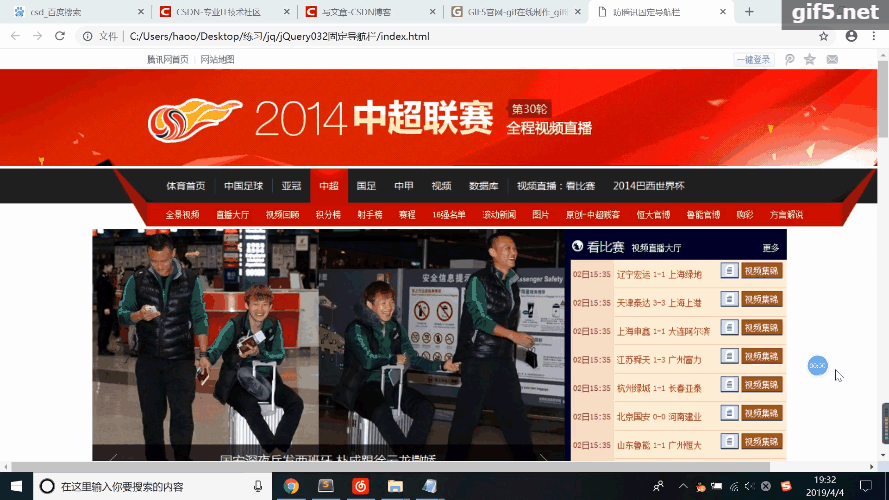889x500 pixels.
Task: Click 视频集锦 for 江苏舜天 vs 广州富力
Action: coord(761,356)
